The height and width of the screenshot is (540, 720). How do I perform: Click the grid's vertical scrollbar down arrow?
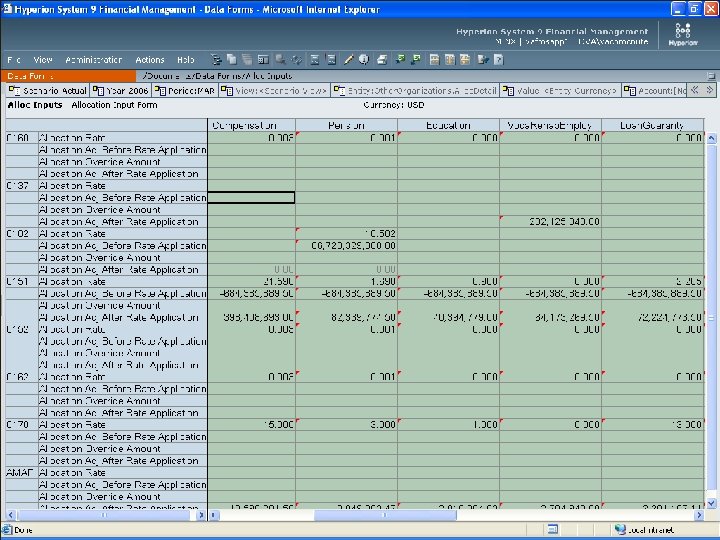click(711, 503)
